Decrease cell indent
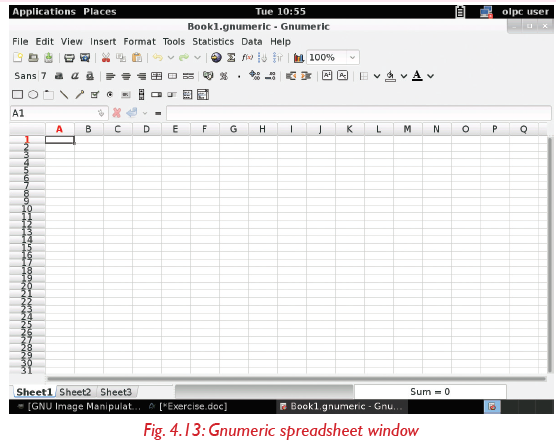The image size is (556, 445). click(291, 76)
